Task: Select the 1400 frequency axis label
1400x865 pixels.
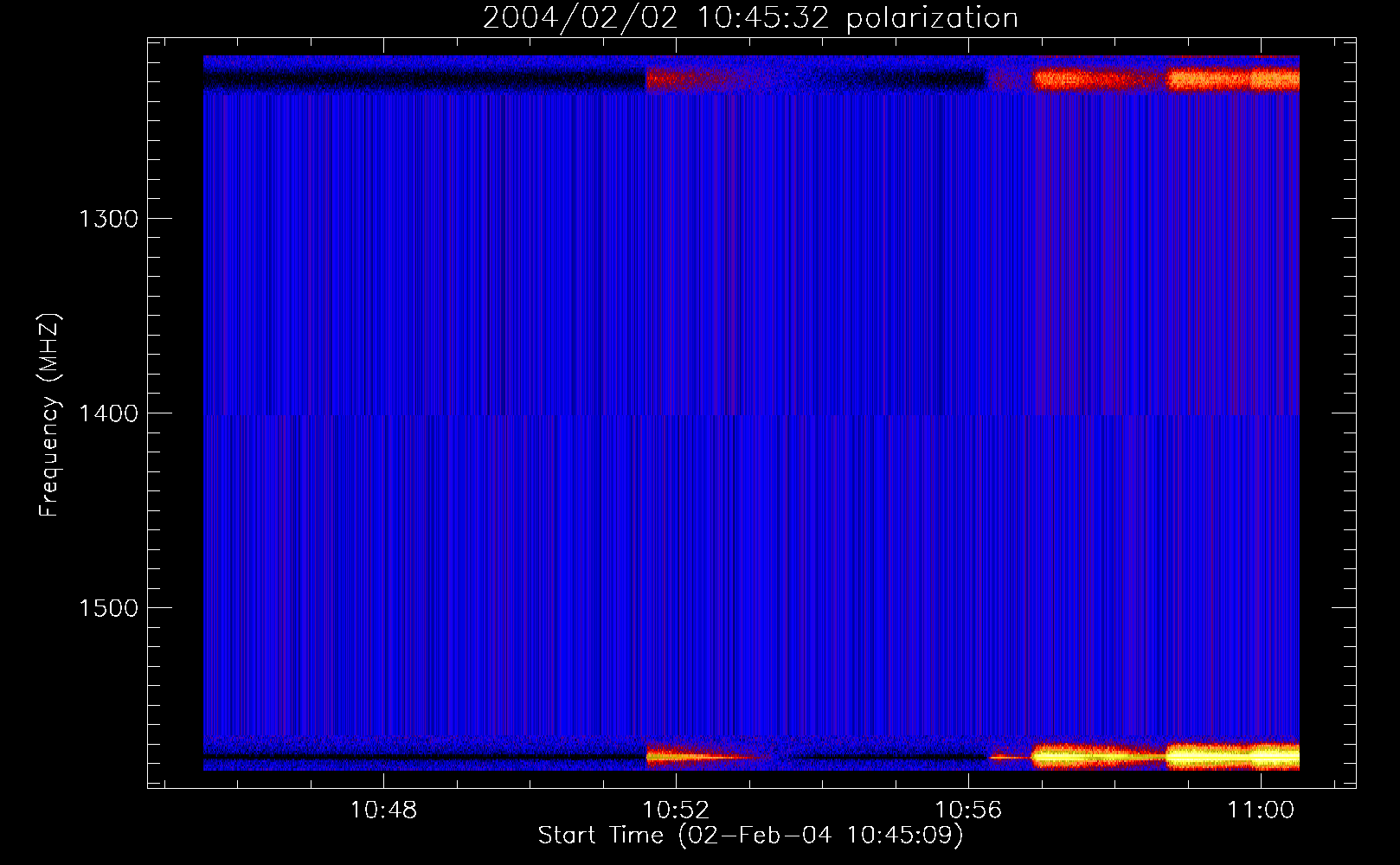Action: tap(108, 413)
